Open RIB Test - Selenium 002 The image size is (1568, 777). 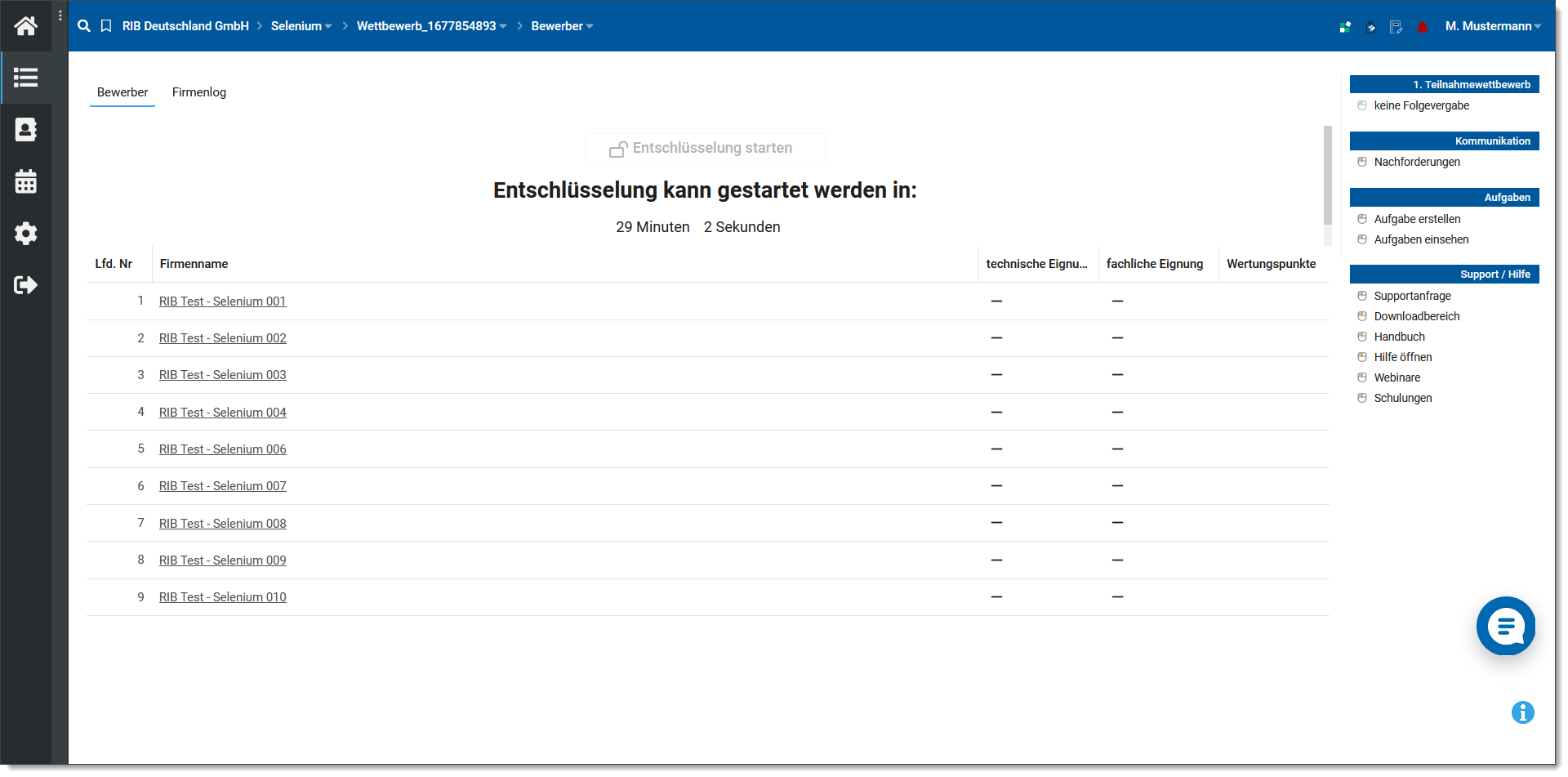(223, 338)
